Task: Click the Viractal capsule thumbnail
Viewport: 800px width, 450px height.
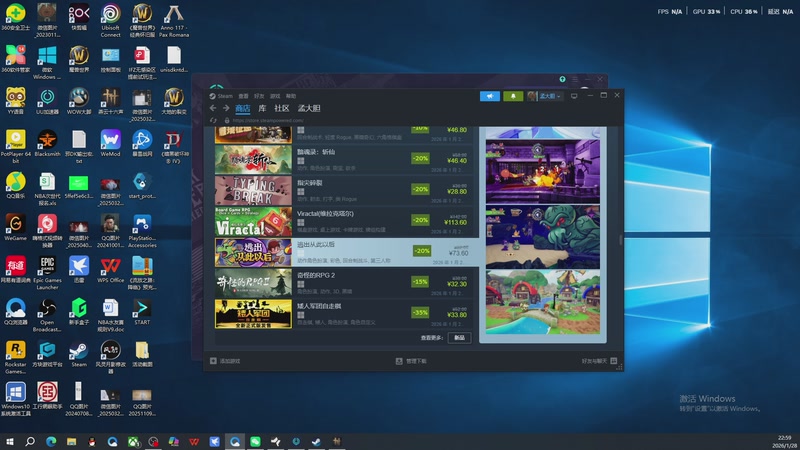Action: [x=253, y=221]
